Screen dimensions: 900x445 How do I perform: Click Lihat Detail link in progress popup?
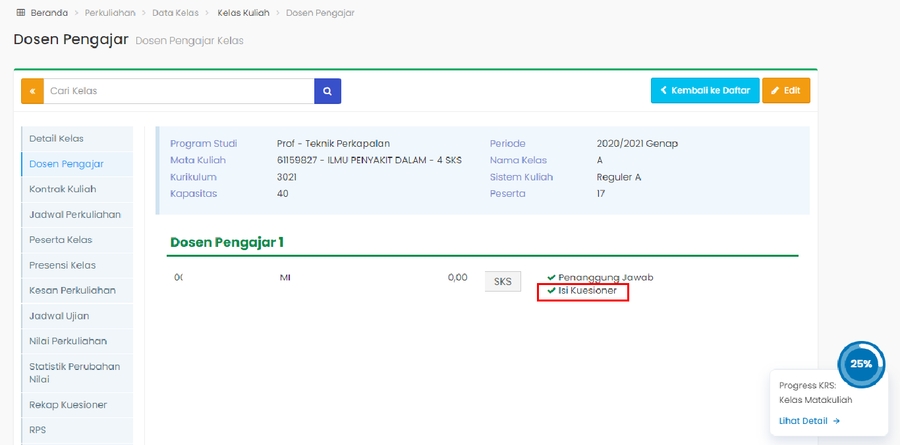[x=809, y=421]
